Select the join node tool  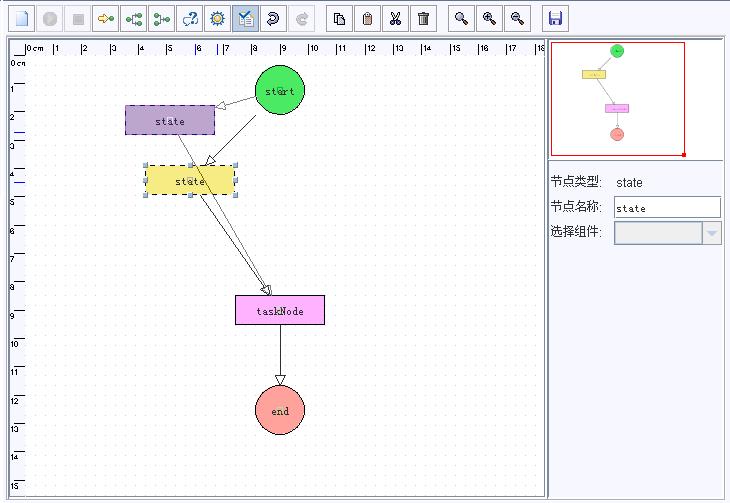(x=162, y=19)
